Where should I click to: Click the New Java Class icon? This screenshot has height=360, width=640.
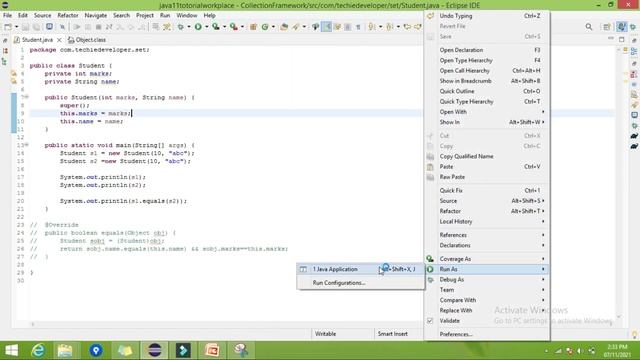coord(265,27)
